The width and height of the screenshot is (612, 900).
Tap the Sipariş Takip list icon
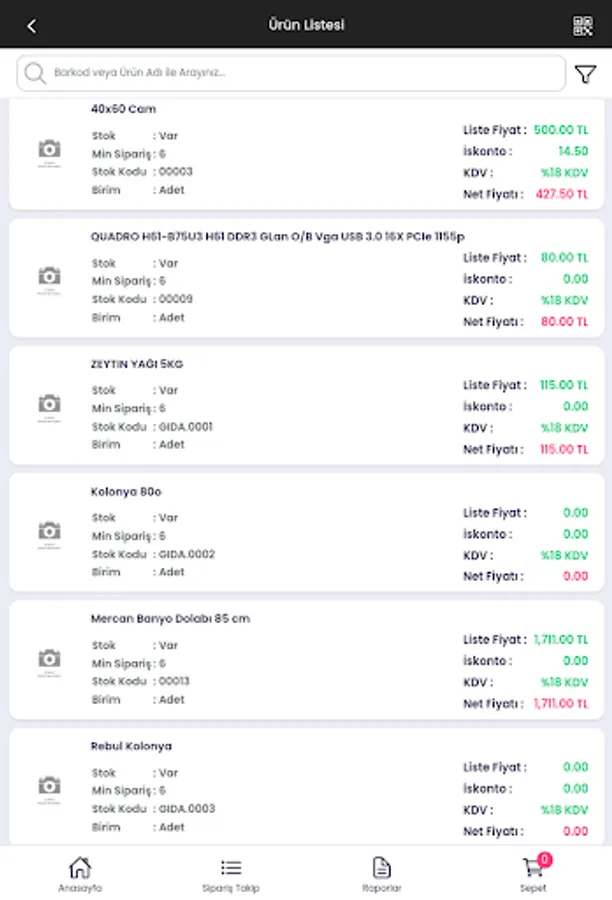[x=231, y=867]
